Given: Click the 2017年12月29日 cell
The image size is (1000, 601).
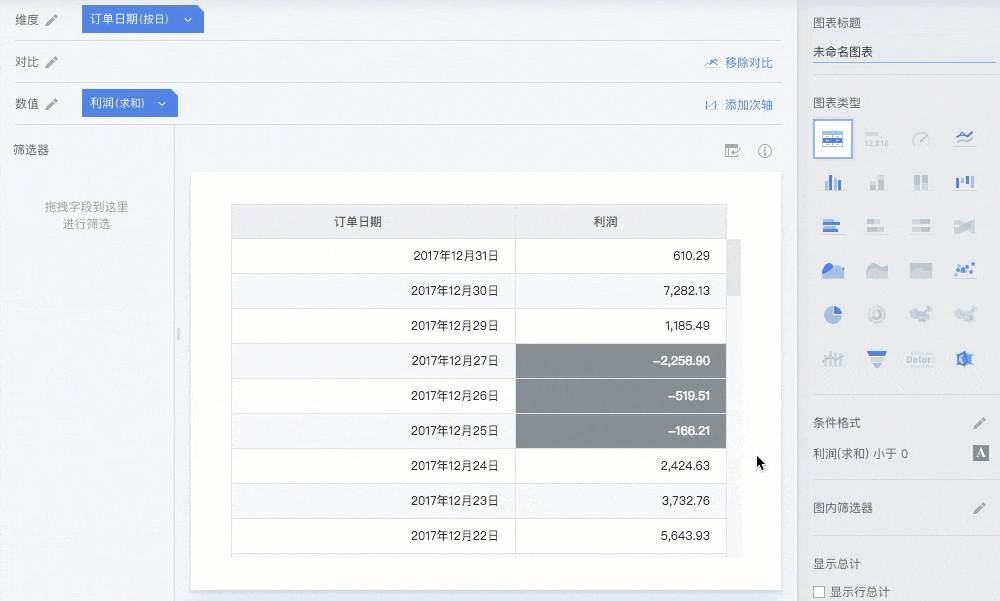Looking at the screenshot, I should pyautogui.click(x=373, y=326).
